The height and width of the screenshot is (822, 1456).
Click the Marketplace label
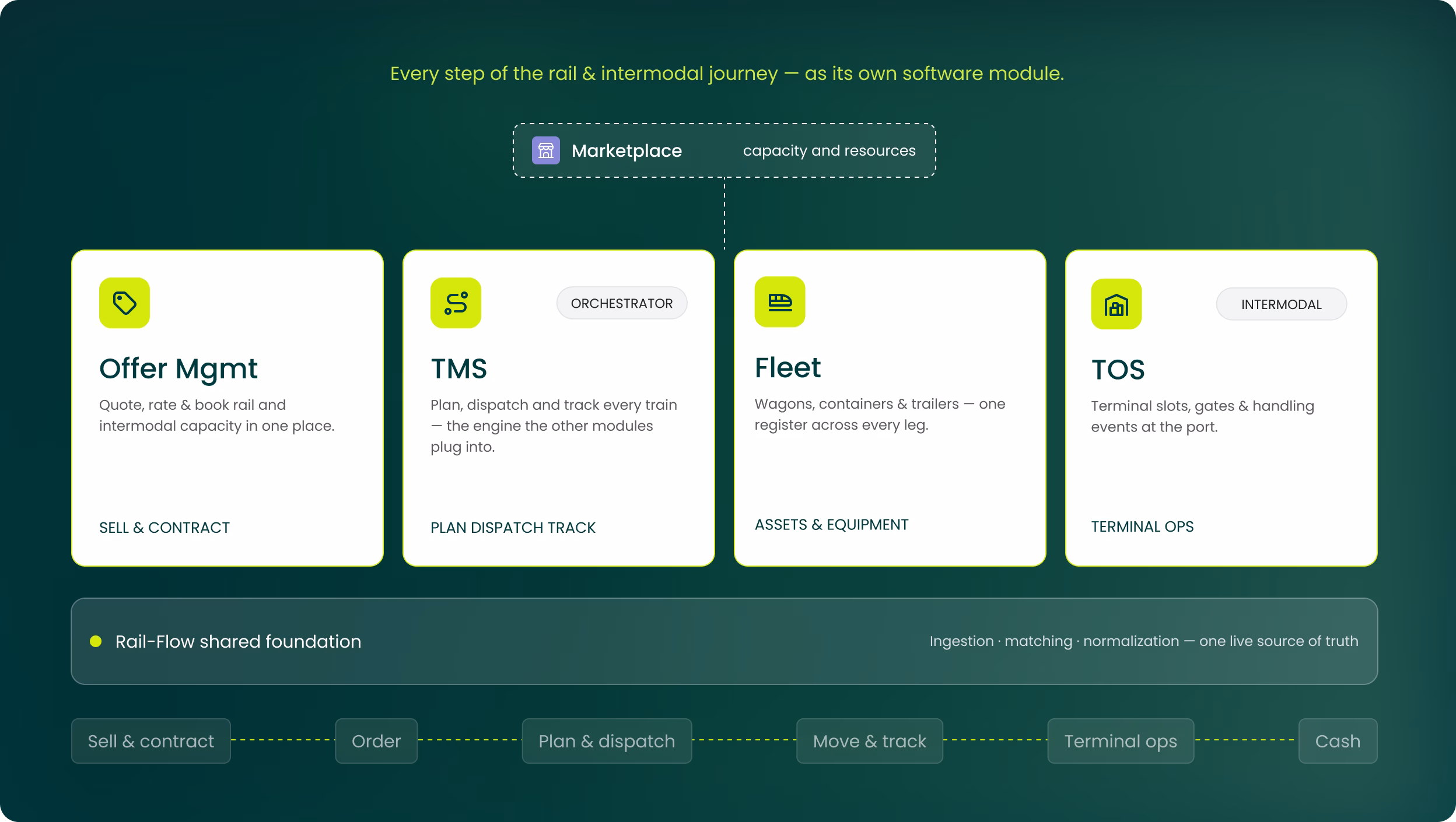pyautogui.click(x=626, y=150)
